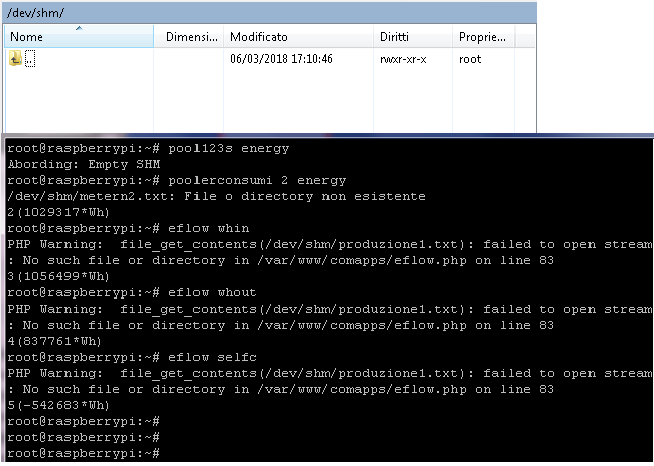
Task: Click the /dev/shm/ path title bar
Action: click(269, 13)
